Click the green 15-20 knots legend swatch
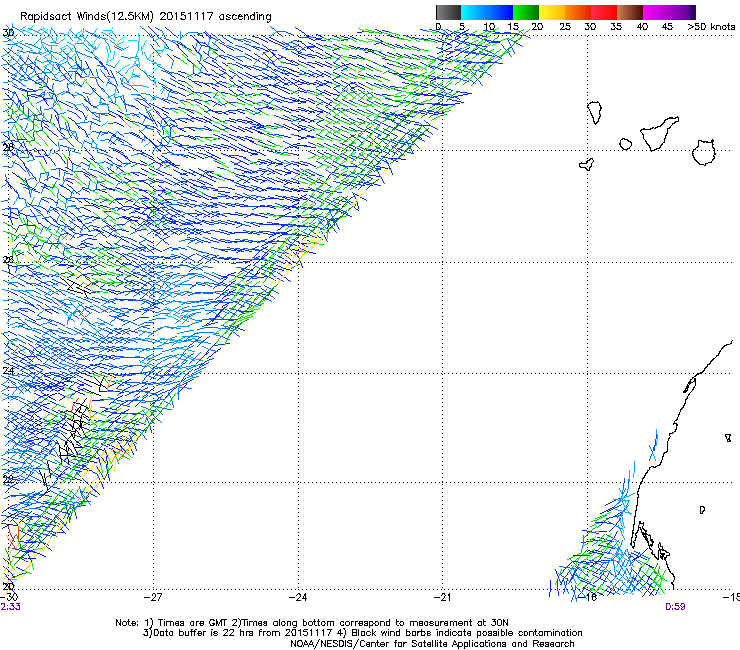Image resolution: width=740 pixels, height=650 pixels. point(526,12)
